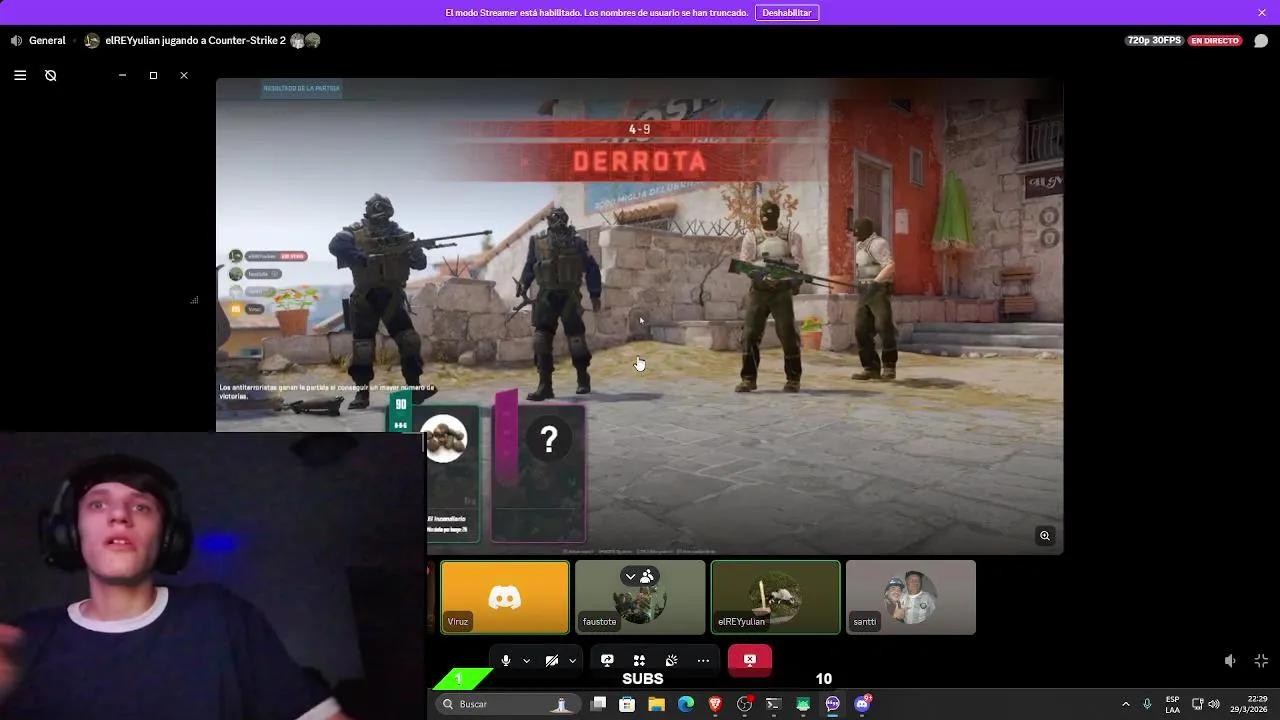The width and height of the screenshot is (1280, 720).
Task: Click the red stop watching stream button
Action: coord(750,659)
